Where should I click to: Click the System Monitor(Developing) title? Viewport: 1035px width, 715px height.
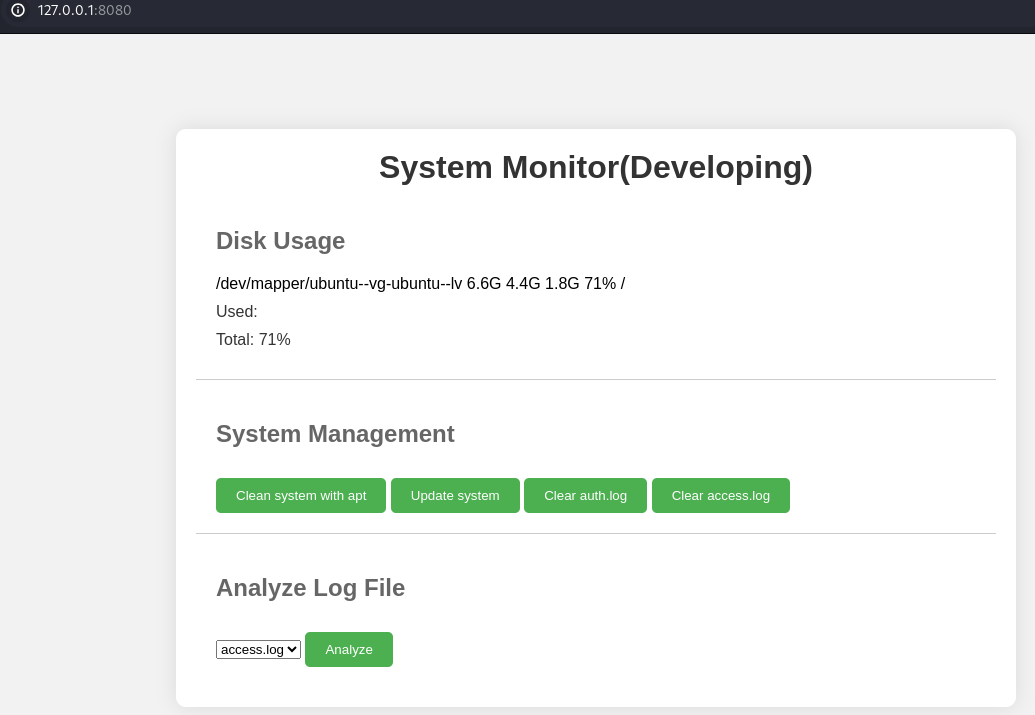[x=595, y=167]
